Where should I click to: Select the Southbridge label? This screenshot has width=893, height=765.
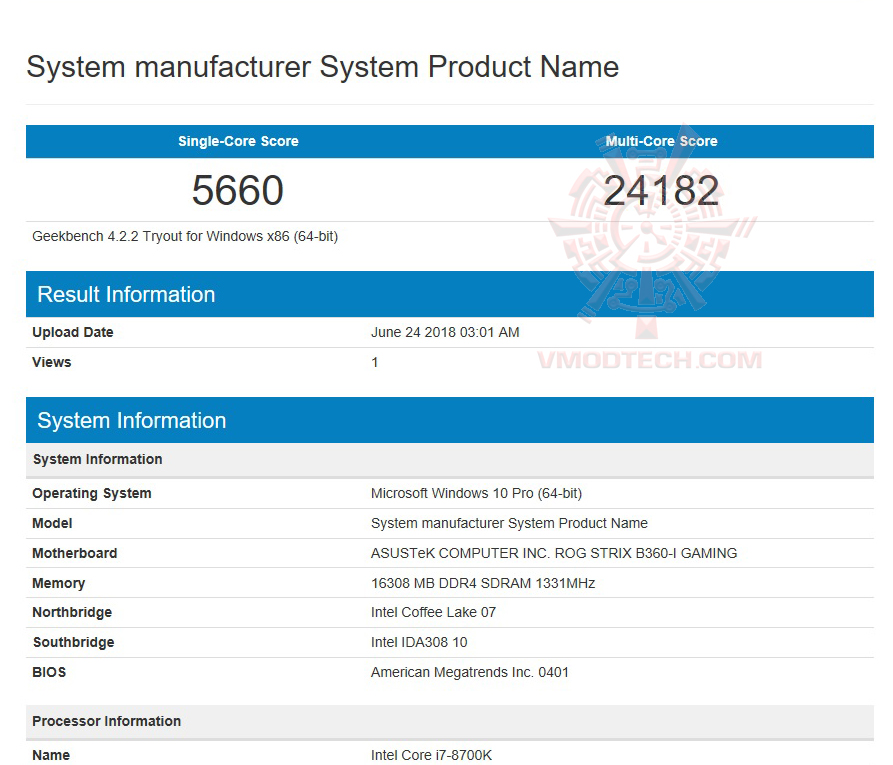73,643
